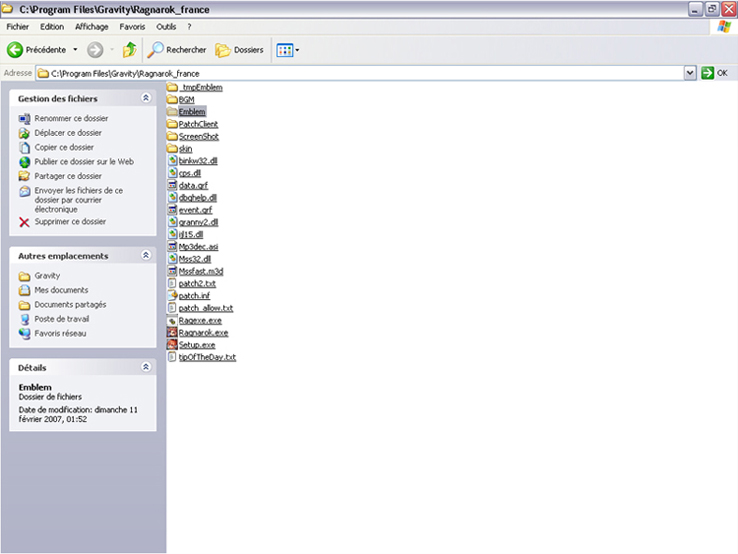The height and width of the screenshot is (554, 738).
Task: Click the green Précédente back arrow
Action: coord(15,49)
